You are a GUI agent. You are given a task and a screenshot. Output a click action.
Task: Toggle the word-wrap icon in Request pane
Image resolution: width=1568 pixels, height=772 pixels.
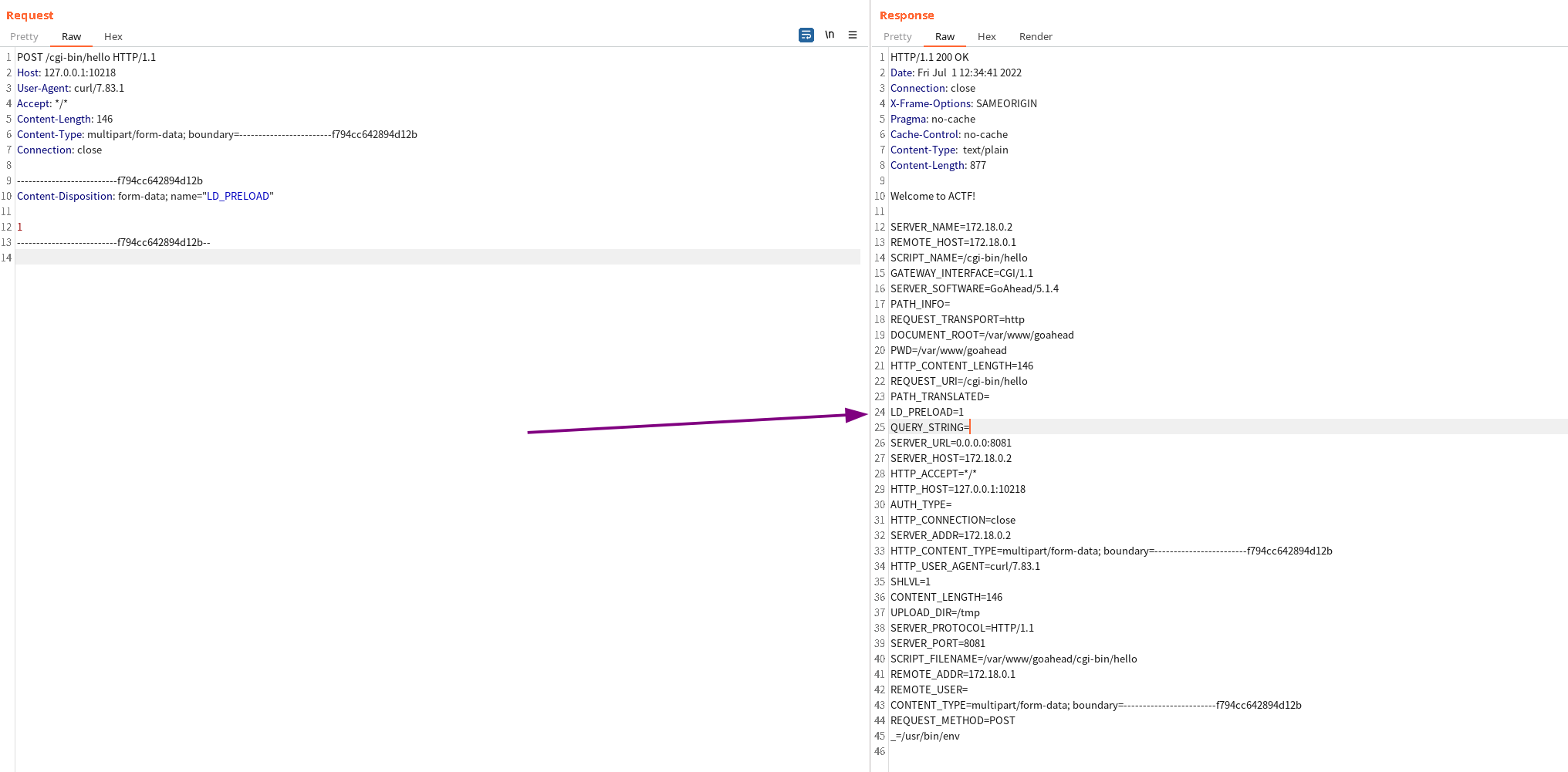click(x=806, y=35)
